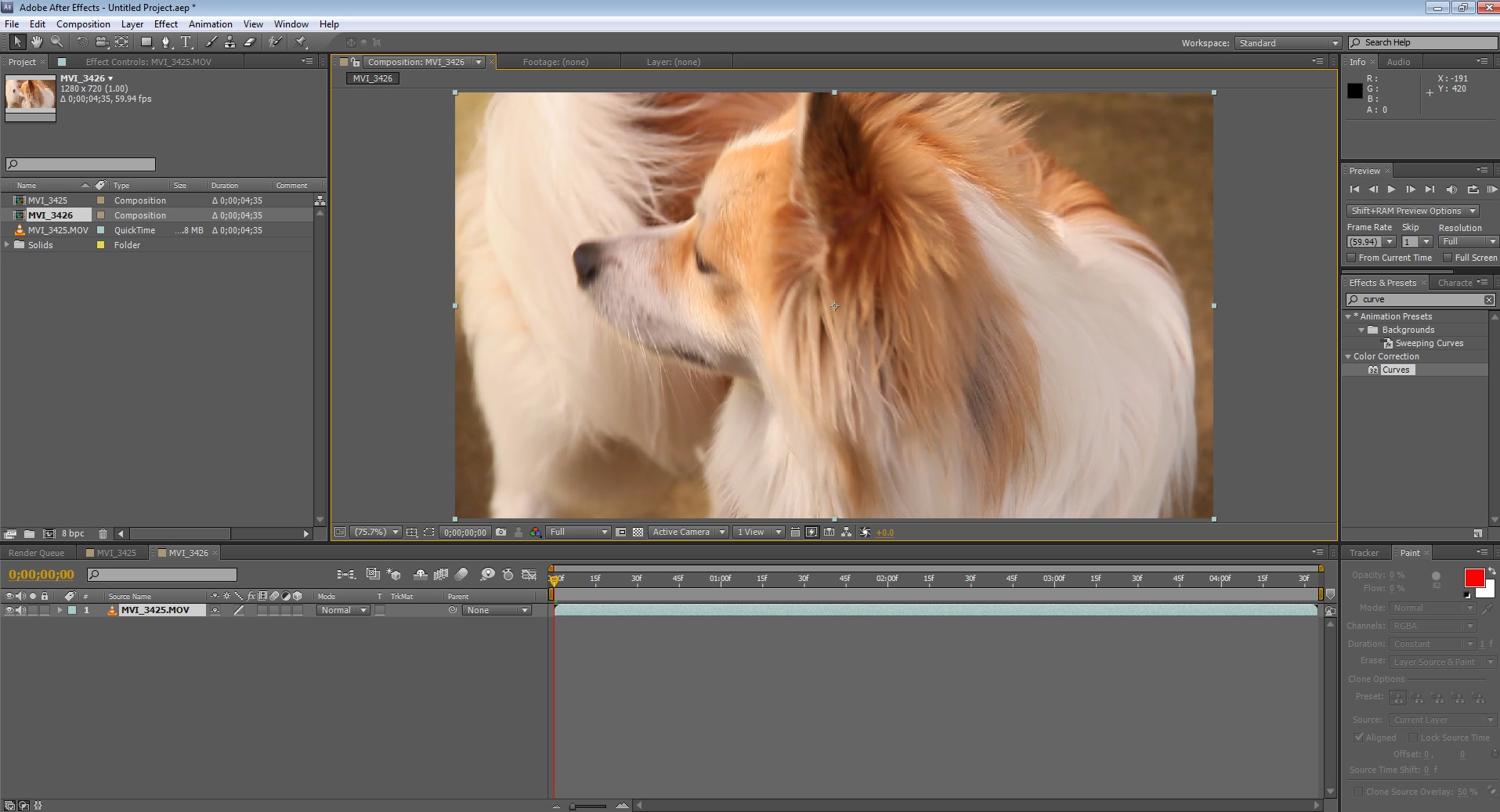Open the viewer magnification 75.7% dropdown
Image resolution: width=1500 pixels, height=812 pixels.
[375, 532]
